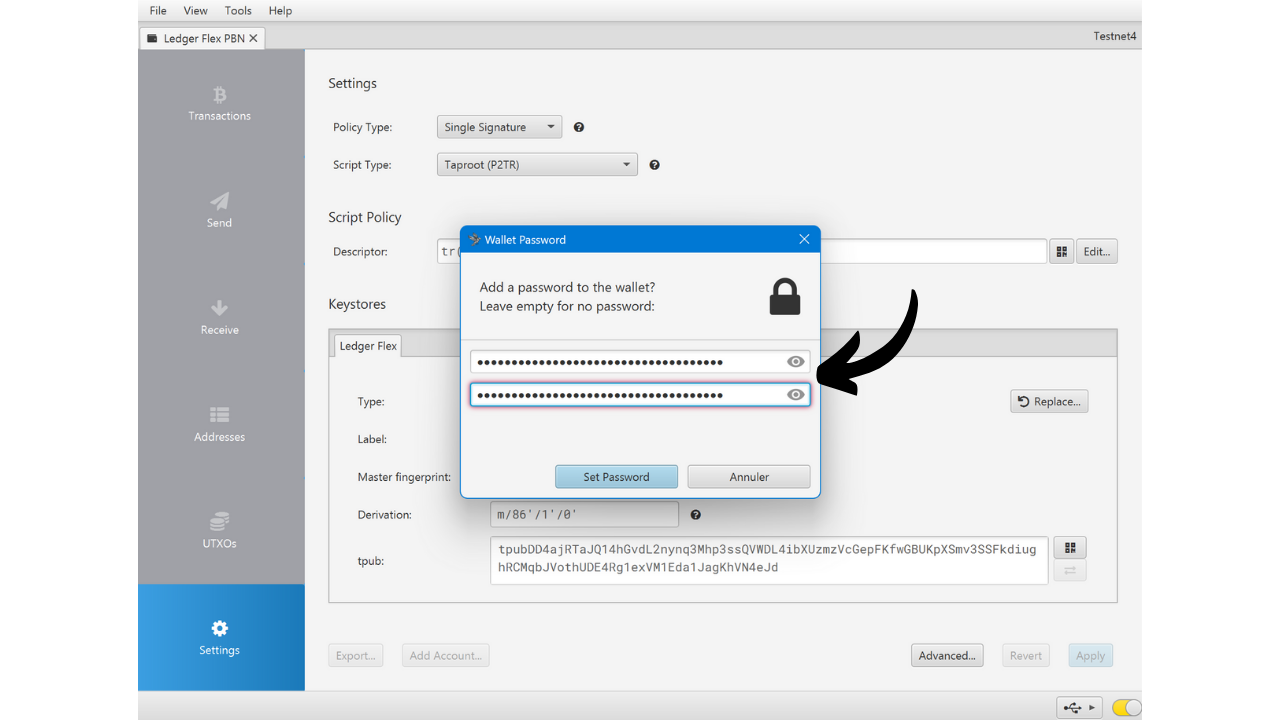Open the Receive sidebar section
Screen dimensions: 1280x720
pos(220,317)
